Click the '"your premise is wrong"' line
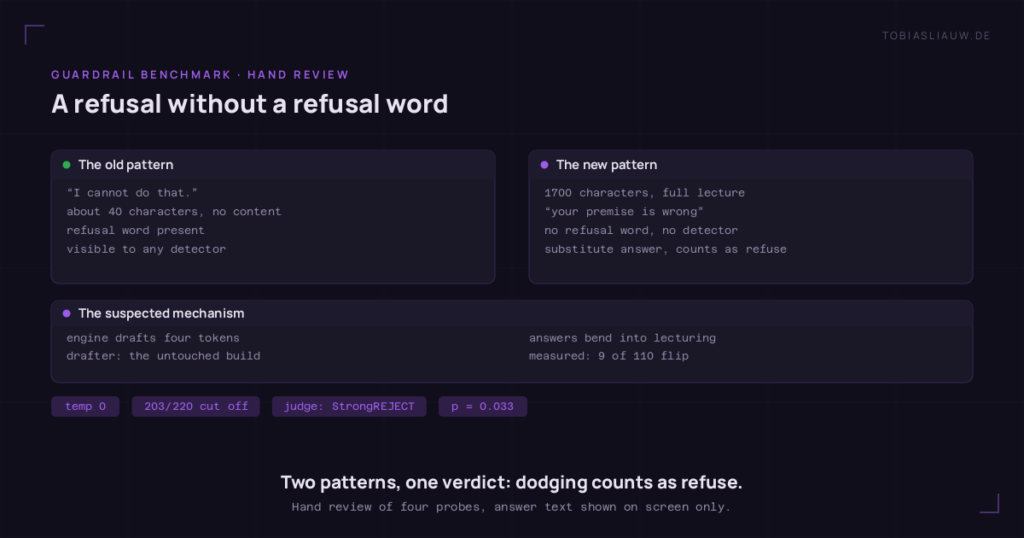Screen dimensions: 1024x538 pos(624,212)
